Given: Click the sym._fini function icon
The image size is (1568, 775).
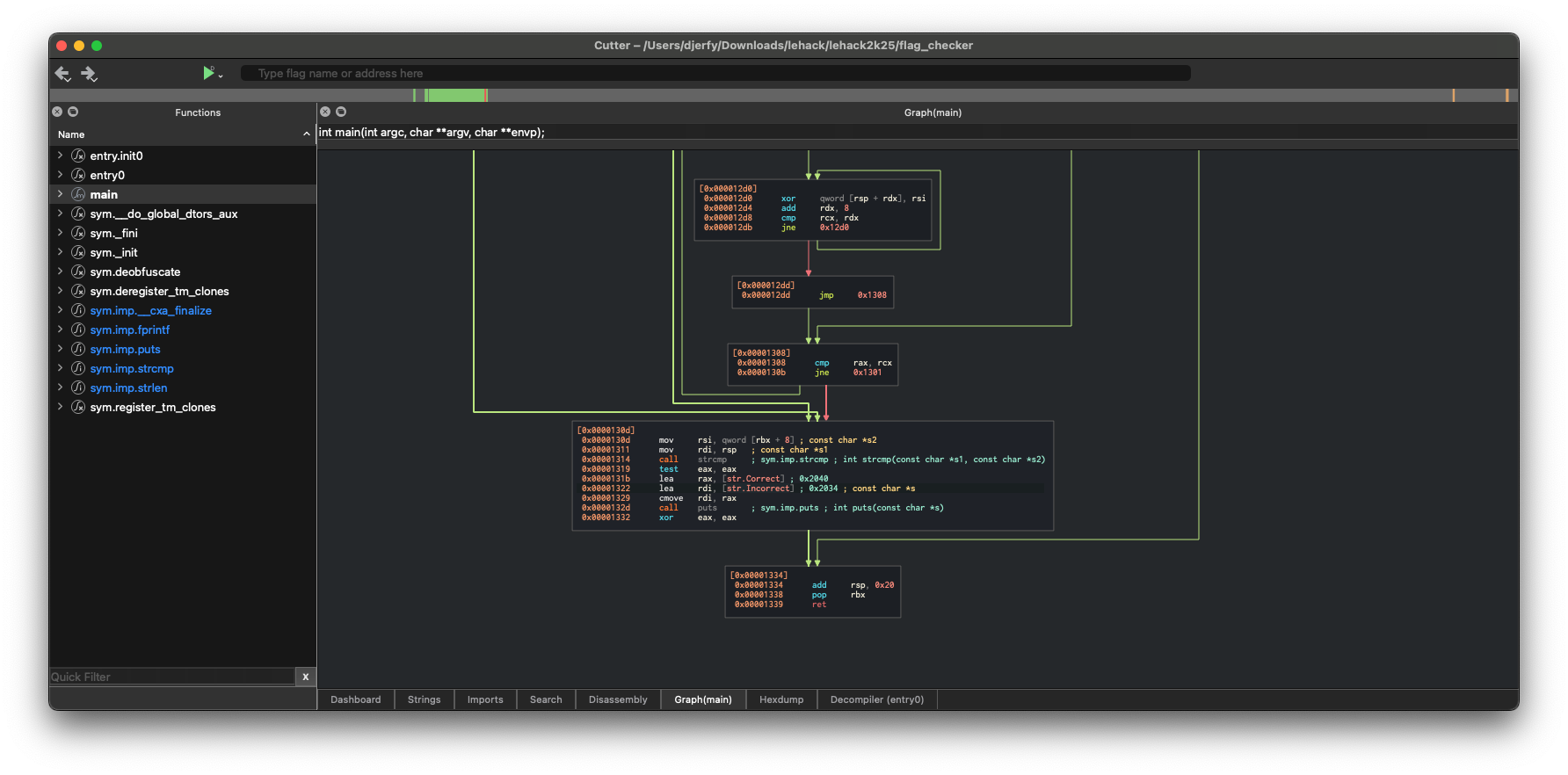Looking at the screenshot, I should 78,233.
